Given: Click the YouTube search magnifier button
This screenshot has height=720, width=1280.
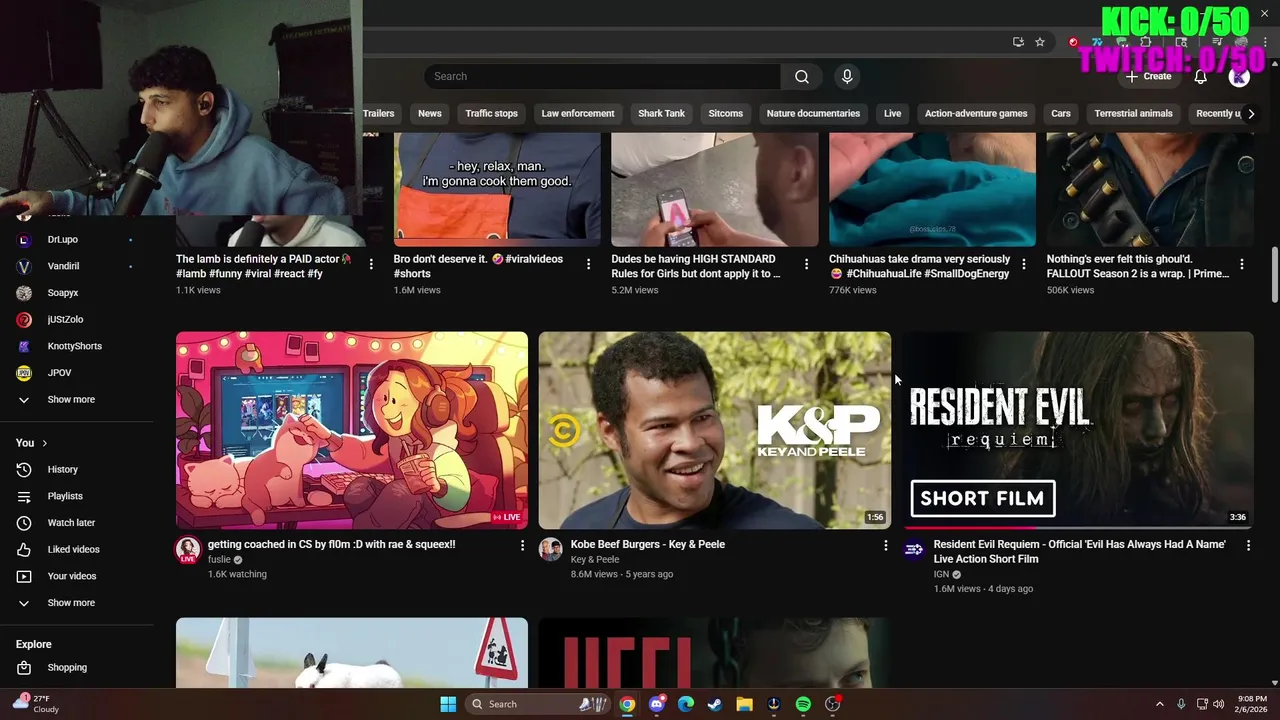Looking at the screenshot, I should tap(801, 77).
